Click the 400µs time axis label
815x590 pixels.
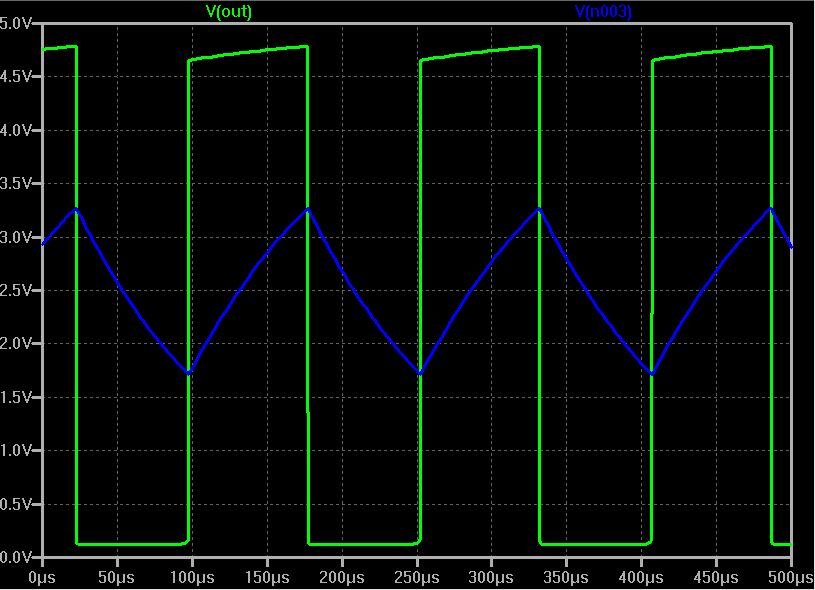[641, 578]
